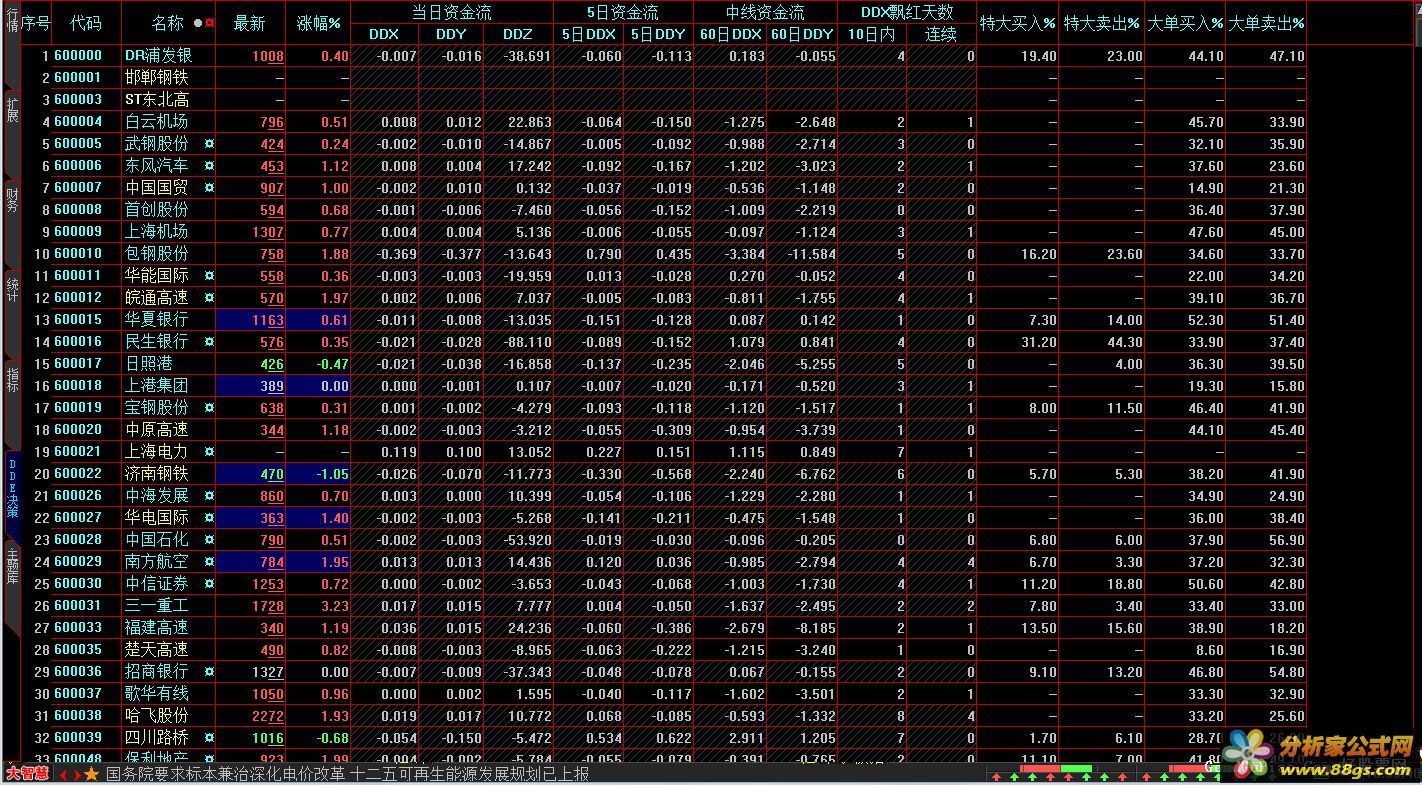Select the DR浦发银 stock row
The width and height of the screenshot is (1422, 785).
(x=664, y=56)
